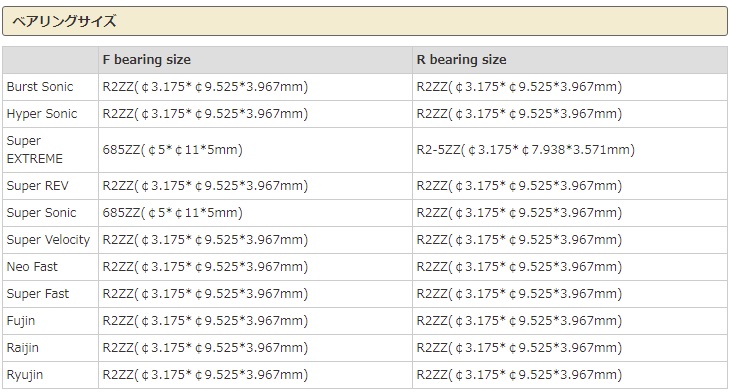Screen dimensions: 731x392
Task: Select Super Sonic R bearing size cell
Action: pyautogui.click(x=570, y=213)
